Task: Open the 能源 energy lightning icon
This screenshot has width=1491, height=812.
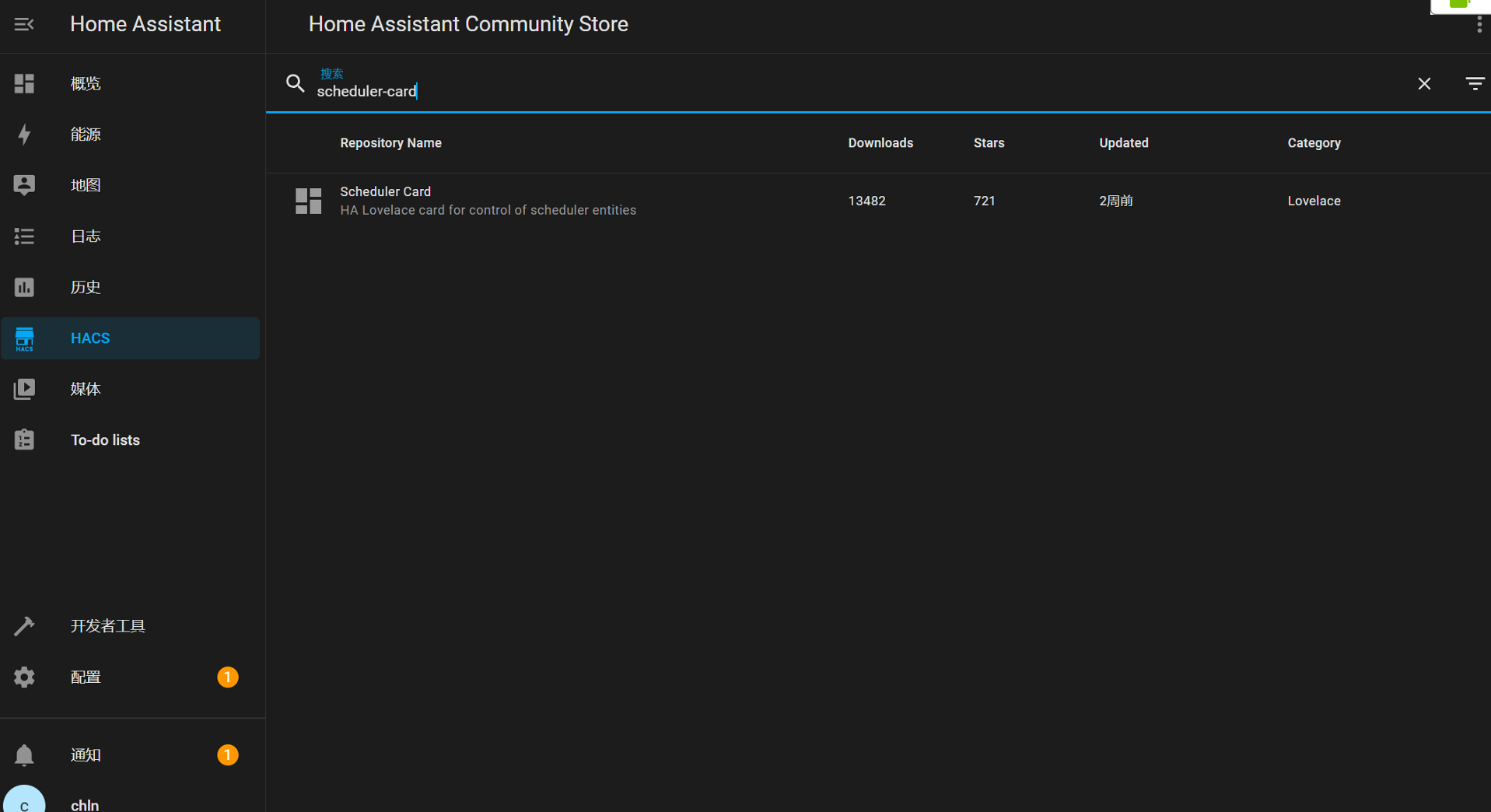Action: (x=24, y=135)
